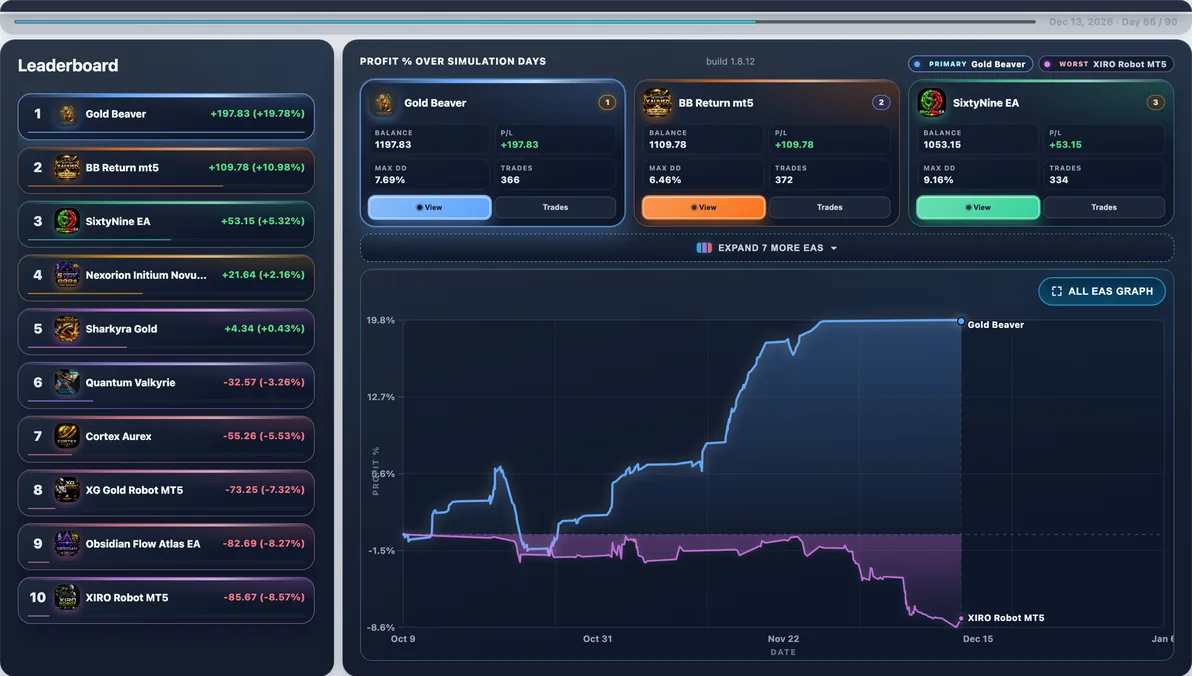Click rank badge 3 on the SixtyNine EA card
The height and width of the screenshot is (676, 1192).
click(x=1156, y=103)
